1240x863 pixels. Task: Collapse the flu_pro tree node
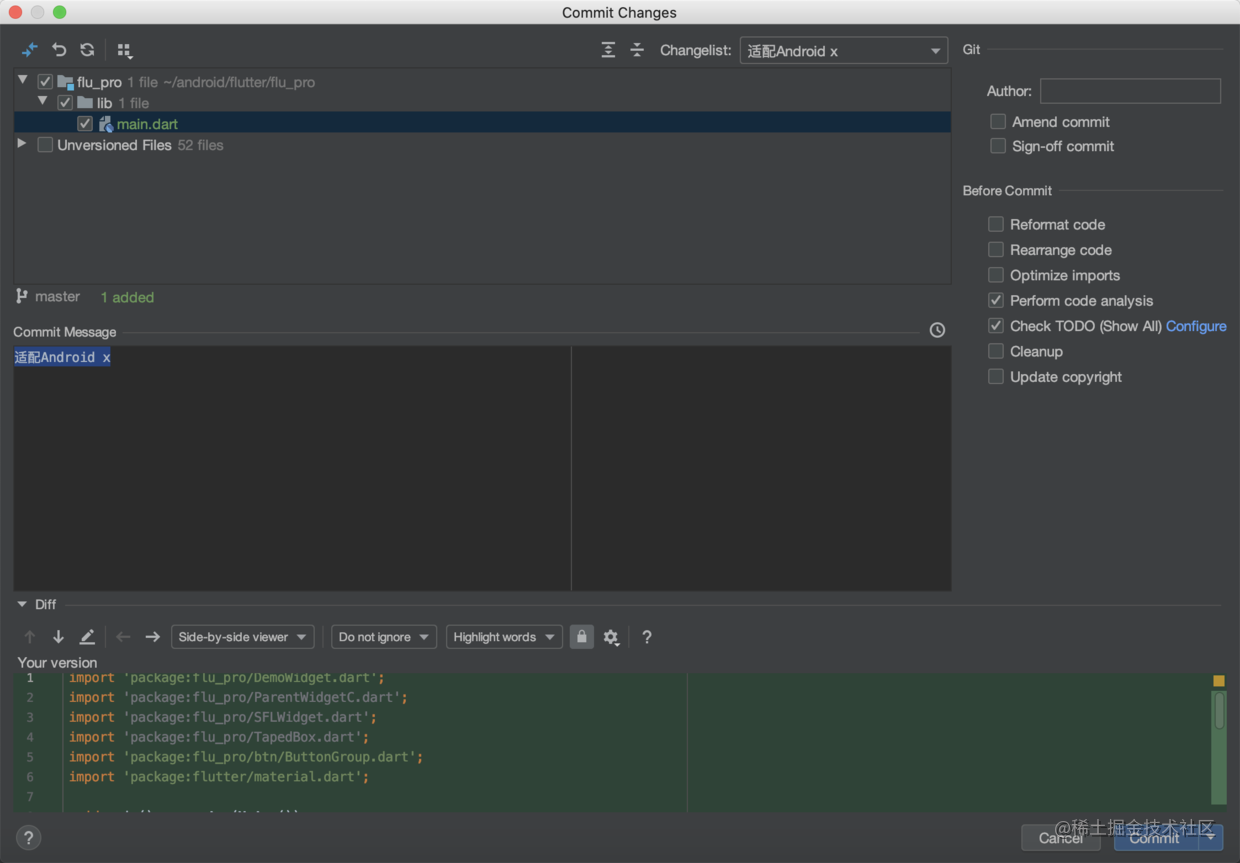point(23,81)
